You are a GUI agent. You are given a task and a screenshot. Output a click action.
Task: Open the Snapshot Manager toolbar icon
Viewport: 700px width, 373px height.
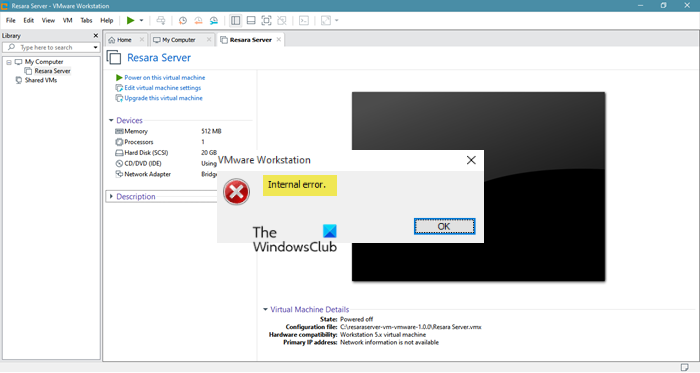pyautogui.click(x=214, y=21)
